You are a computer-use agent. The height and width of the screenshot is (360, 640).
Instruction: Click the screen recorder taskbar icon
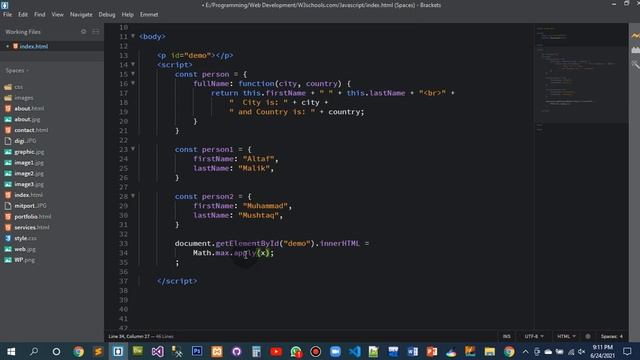click(x=316, y=351)
